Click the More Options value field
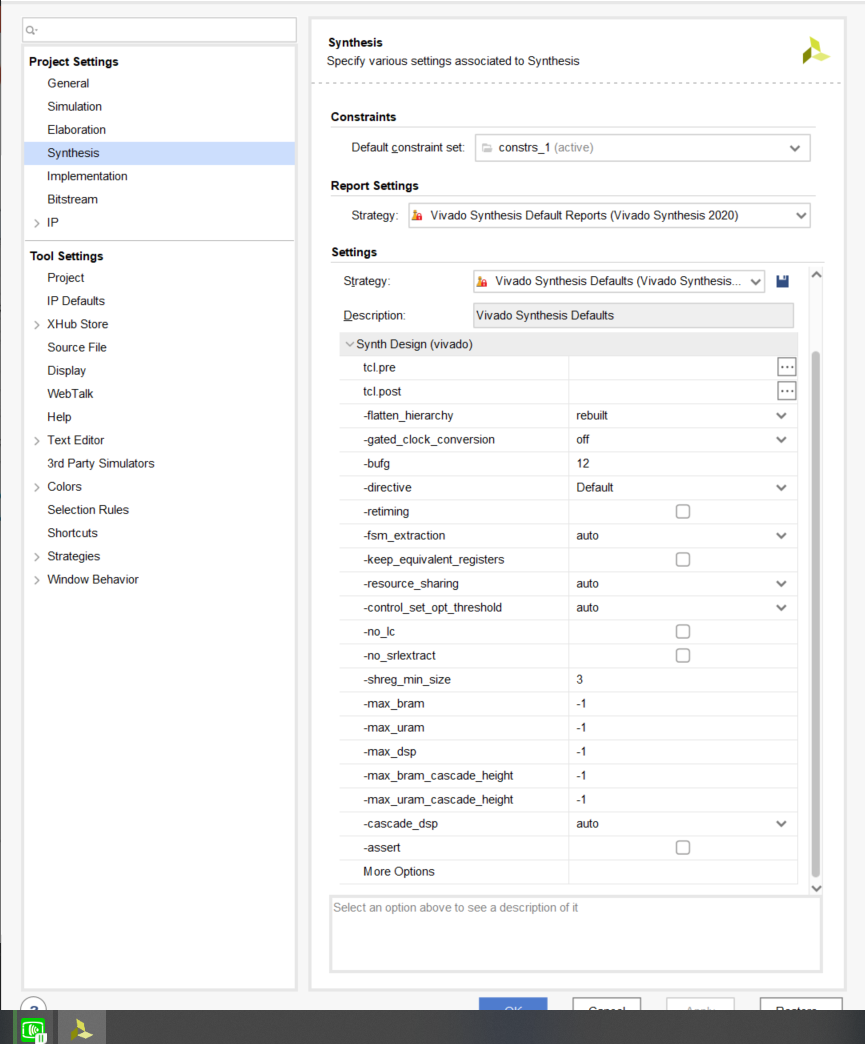The width and height of the screenshot is (865, 1044). point(683,872)
